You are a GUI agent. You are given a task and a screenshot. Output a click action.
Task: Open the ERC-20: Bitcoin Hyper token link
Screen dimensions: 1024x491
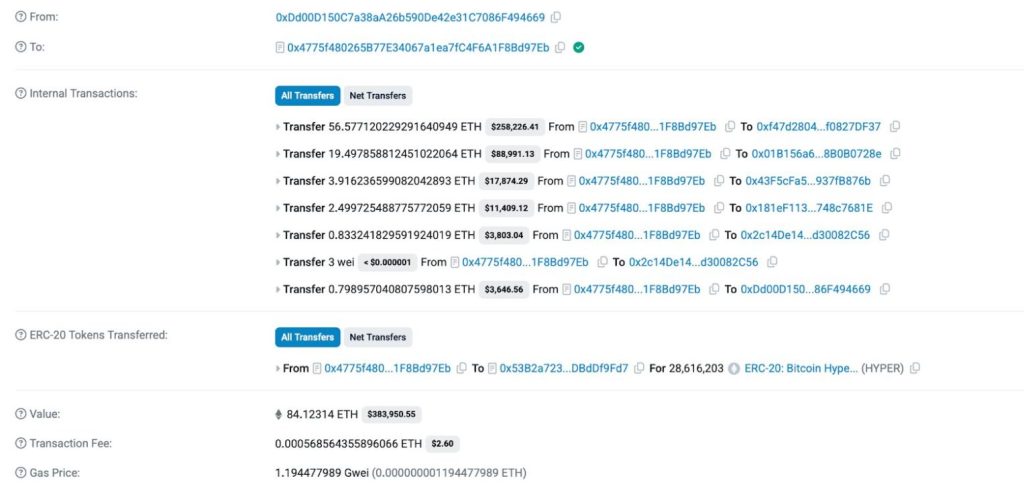point(800,368)
